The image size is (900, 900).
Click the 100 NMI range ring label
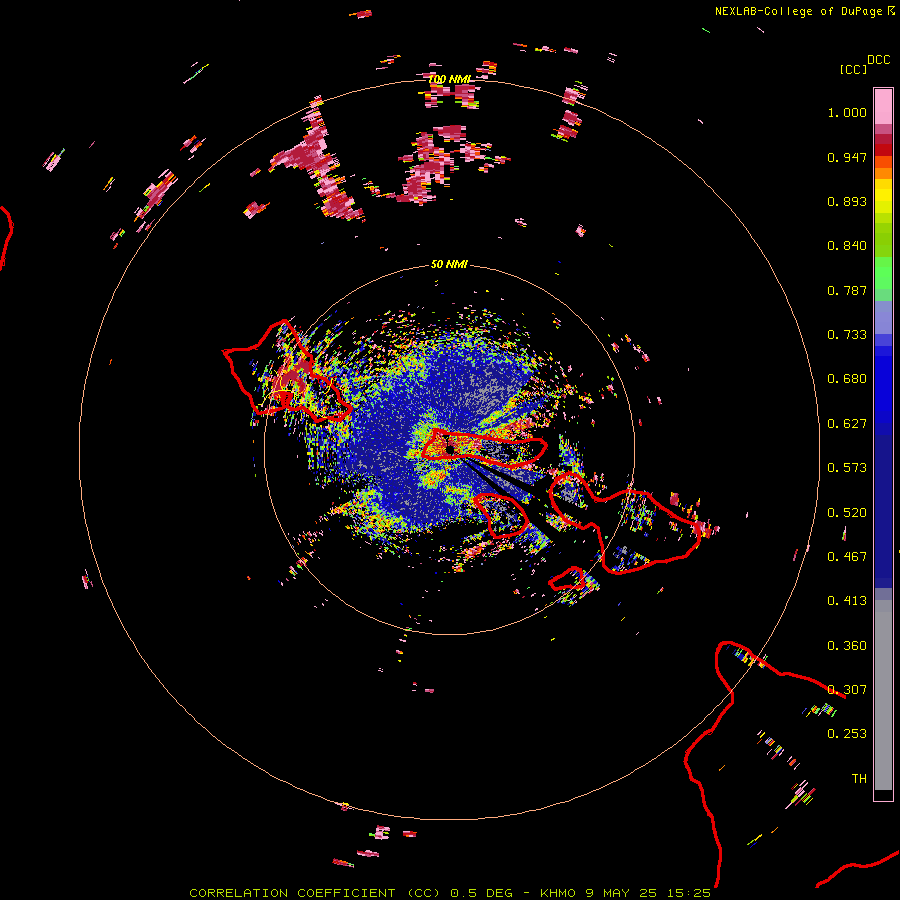click(449, 79)
